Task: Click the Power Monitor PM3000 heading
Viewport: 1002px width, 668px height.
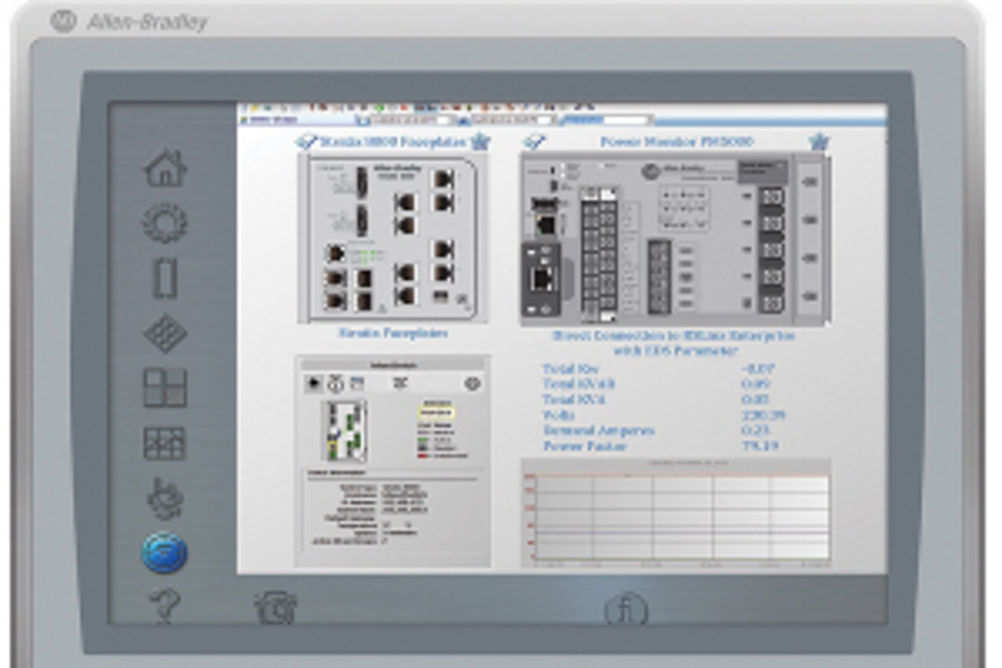Action: point(677,141)
